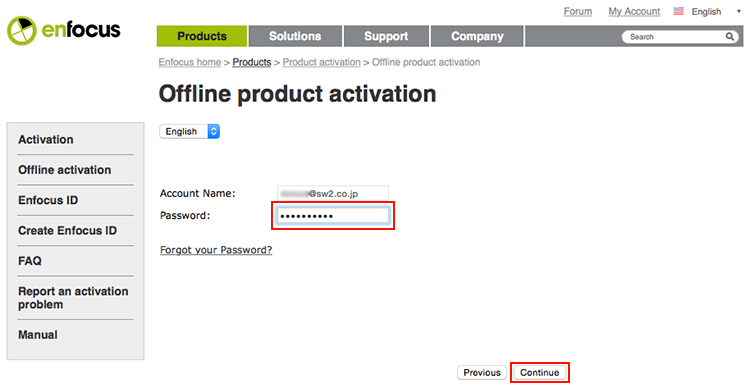The height and width of the screenshot is (388, 750).
Task: Click the Continue button
Action: [x=540, y=372]
